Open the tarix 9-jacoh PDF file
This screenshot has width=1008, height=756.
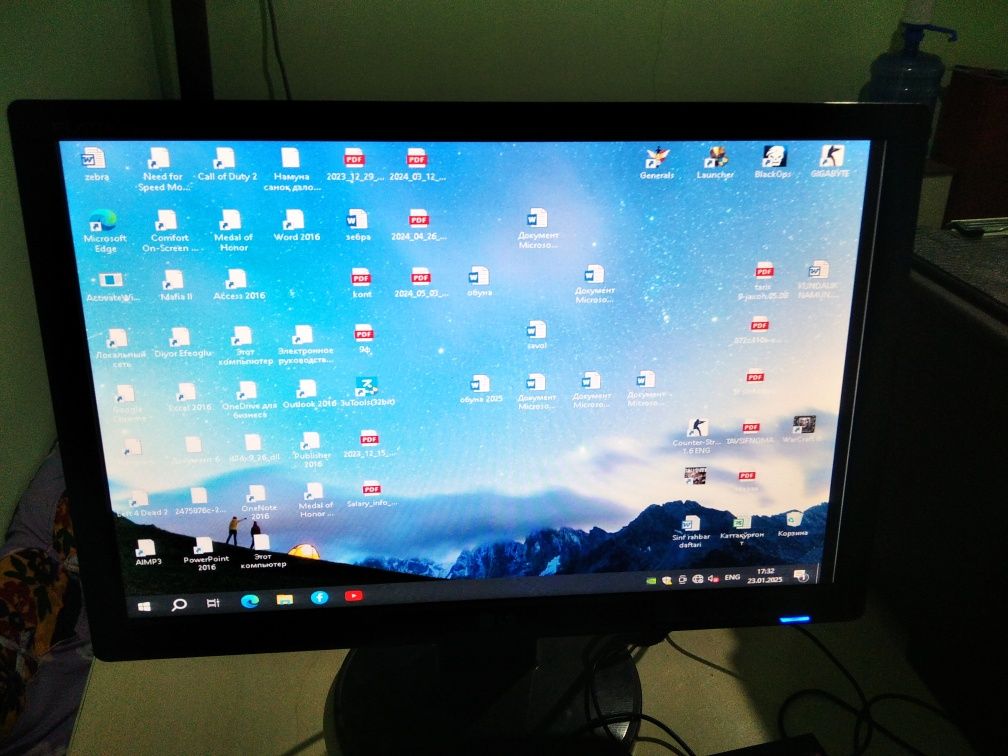point(762,281)
